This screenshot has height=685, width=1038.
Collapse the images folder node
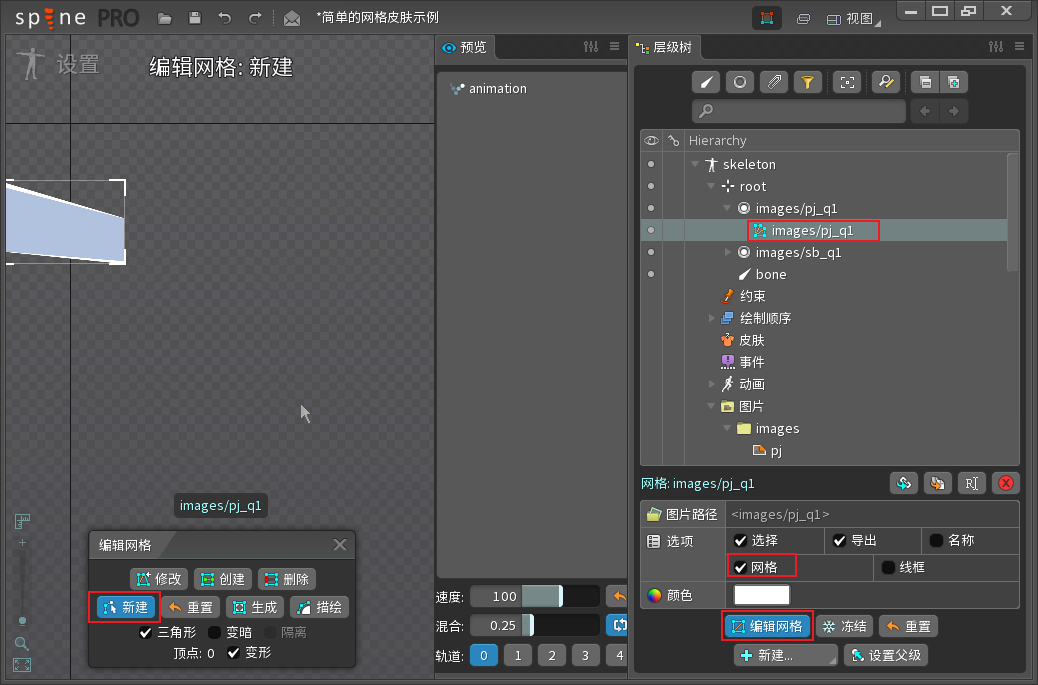[727, 428]
